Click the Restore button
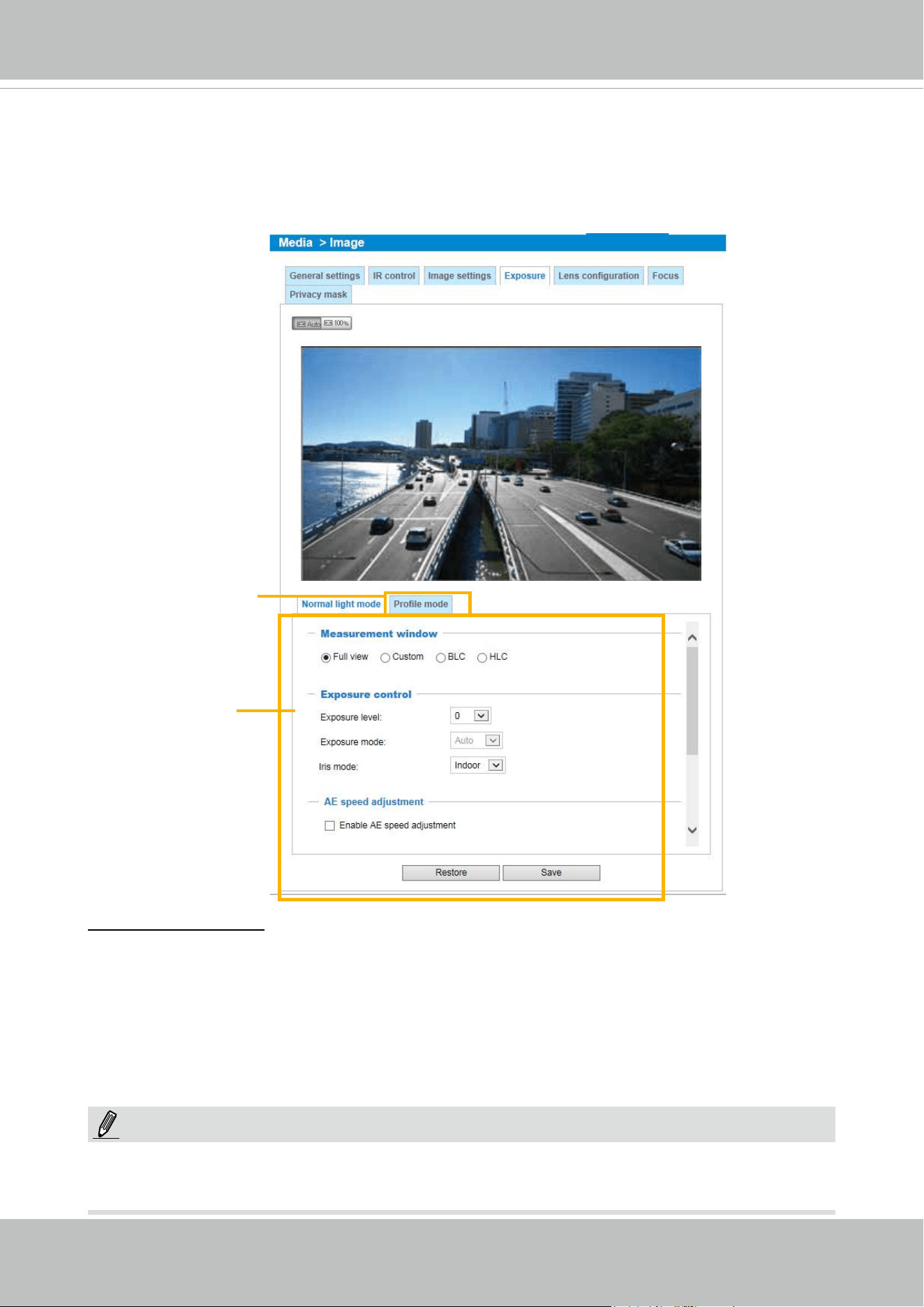Image resolution: width=924 pixels, height=1307 pixels. tap(451, 873)
